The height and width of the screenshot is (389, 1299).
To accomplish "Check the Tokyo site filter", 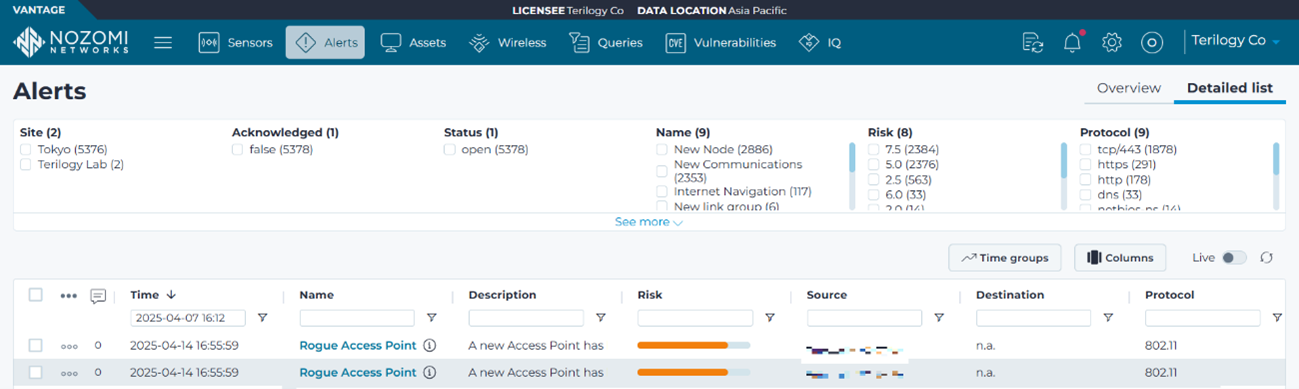I will point(26,150).
